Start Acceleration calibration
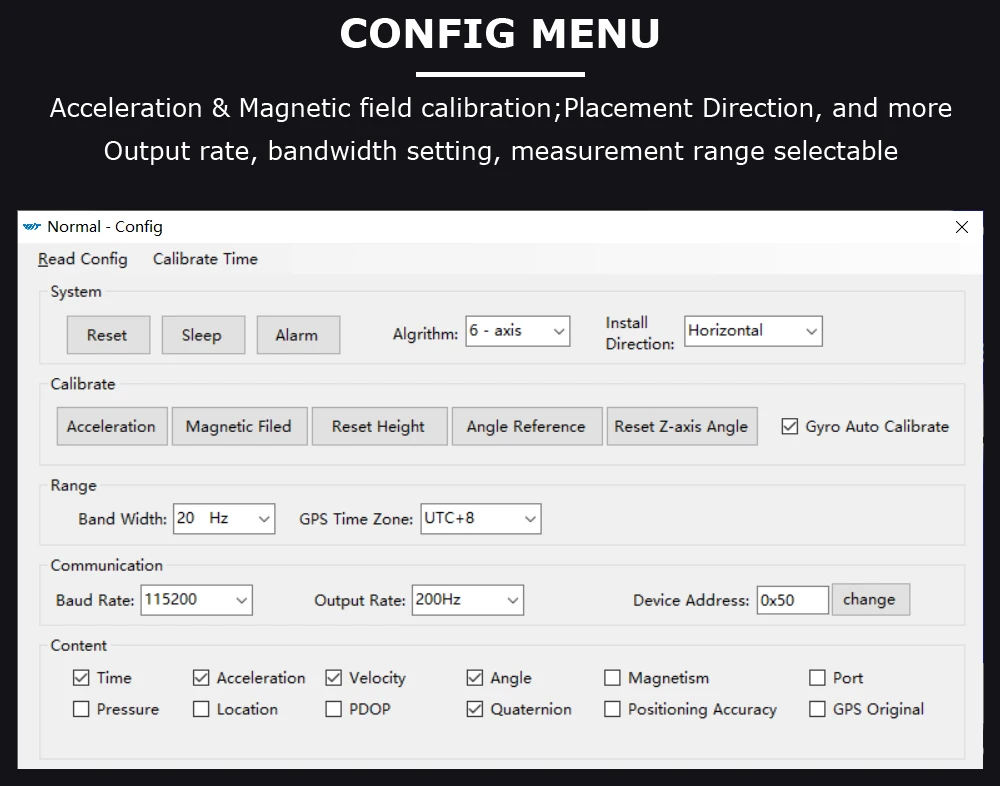Image resolution: width=1000 pixels, height=786 pixels. (x=111, y=426)
